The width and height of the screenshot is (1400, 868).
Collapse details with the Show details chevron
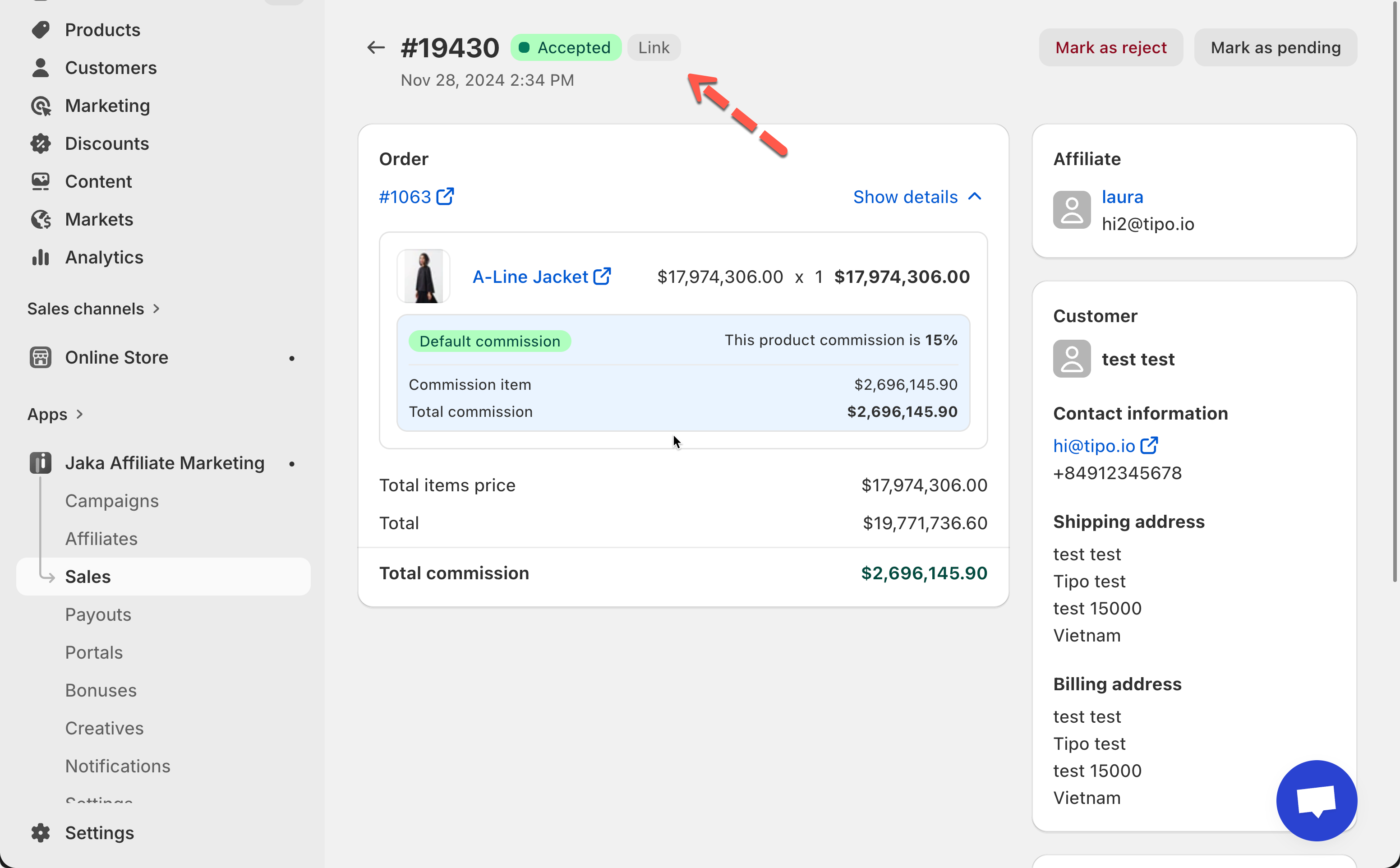click(974, 197)
